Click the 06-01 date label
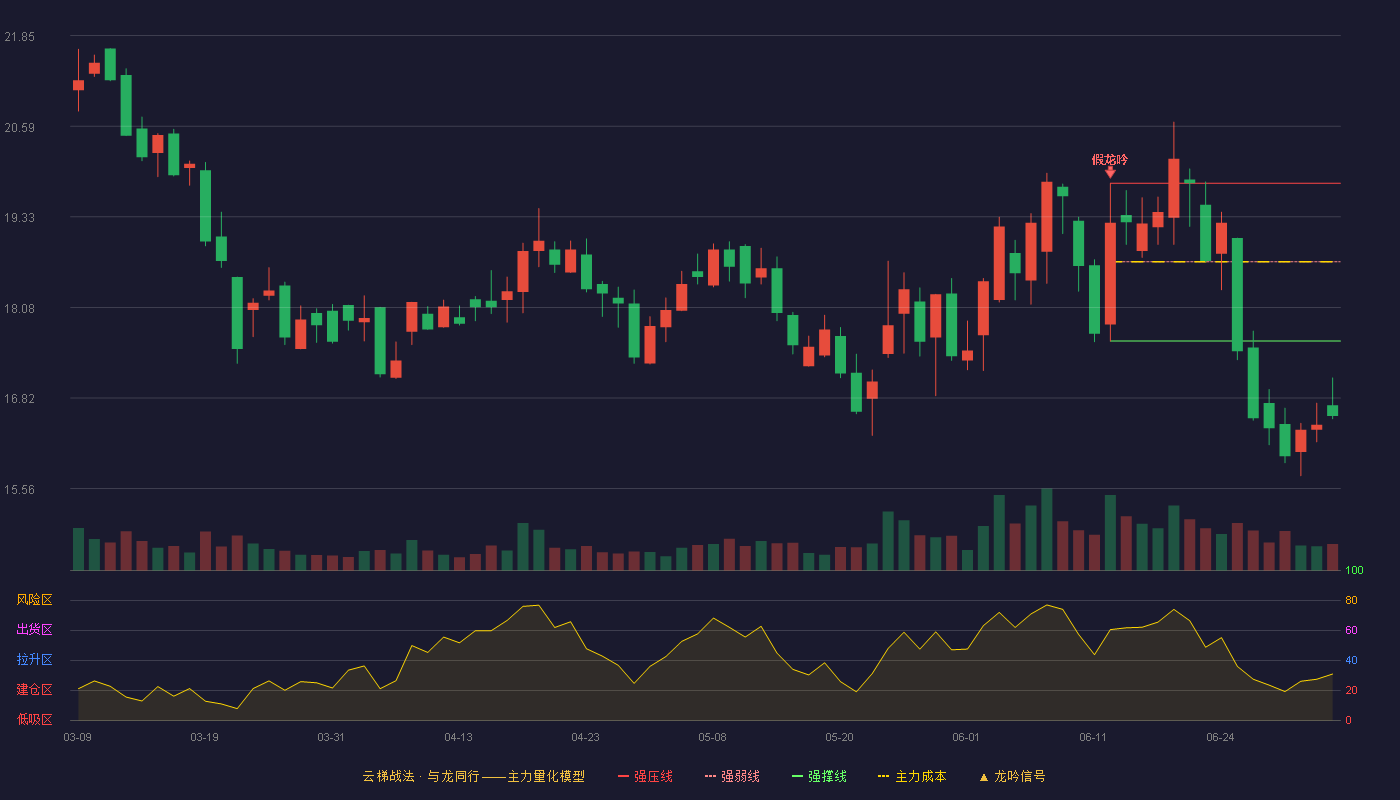Screen dimensions: 1400x800 (967, 737)
